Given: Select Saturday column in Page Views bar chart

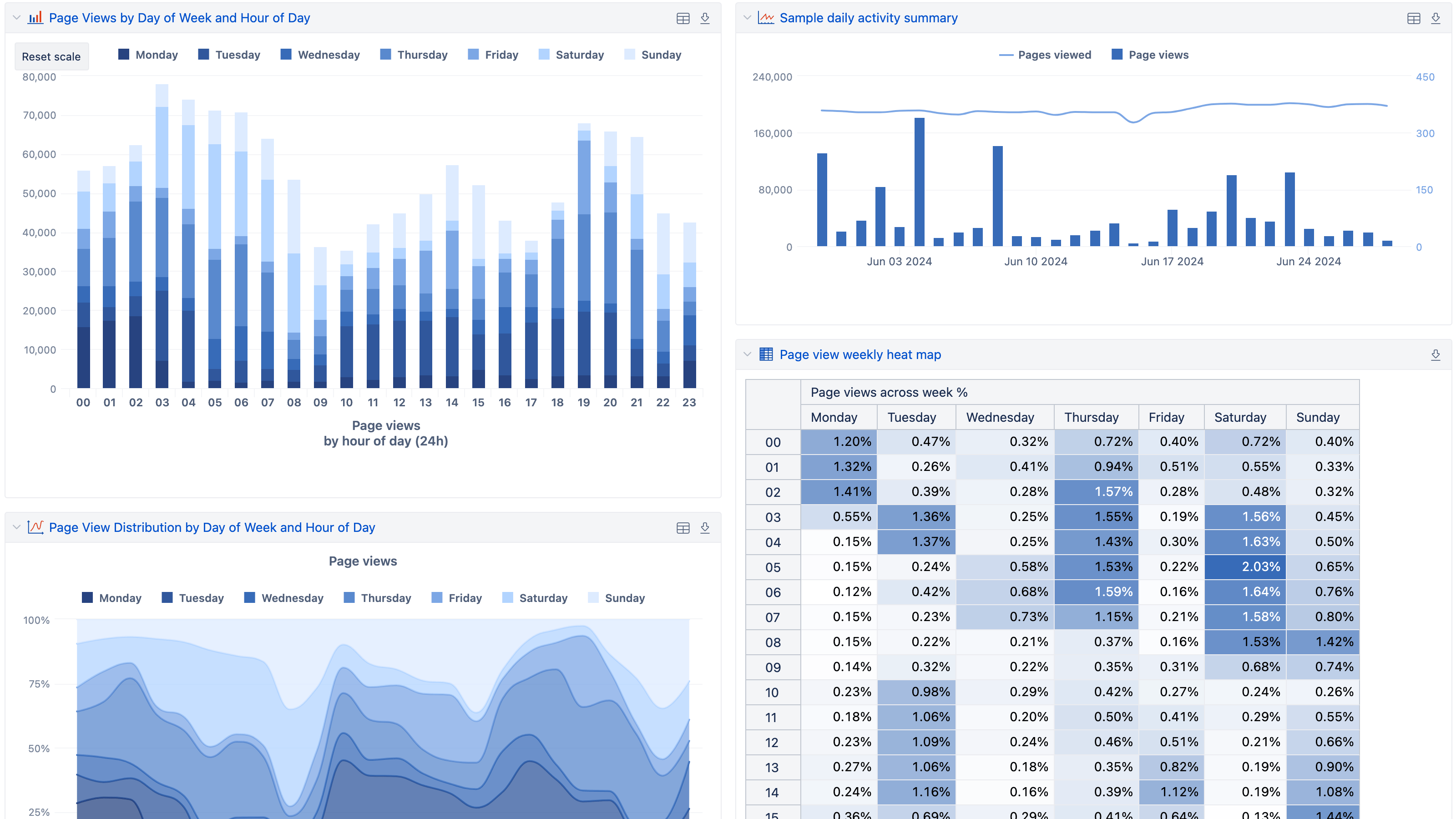Looking at the screenshot, I should click(x=576, y=54).
